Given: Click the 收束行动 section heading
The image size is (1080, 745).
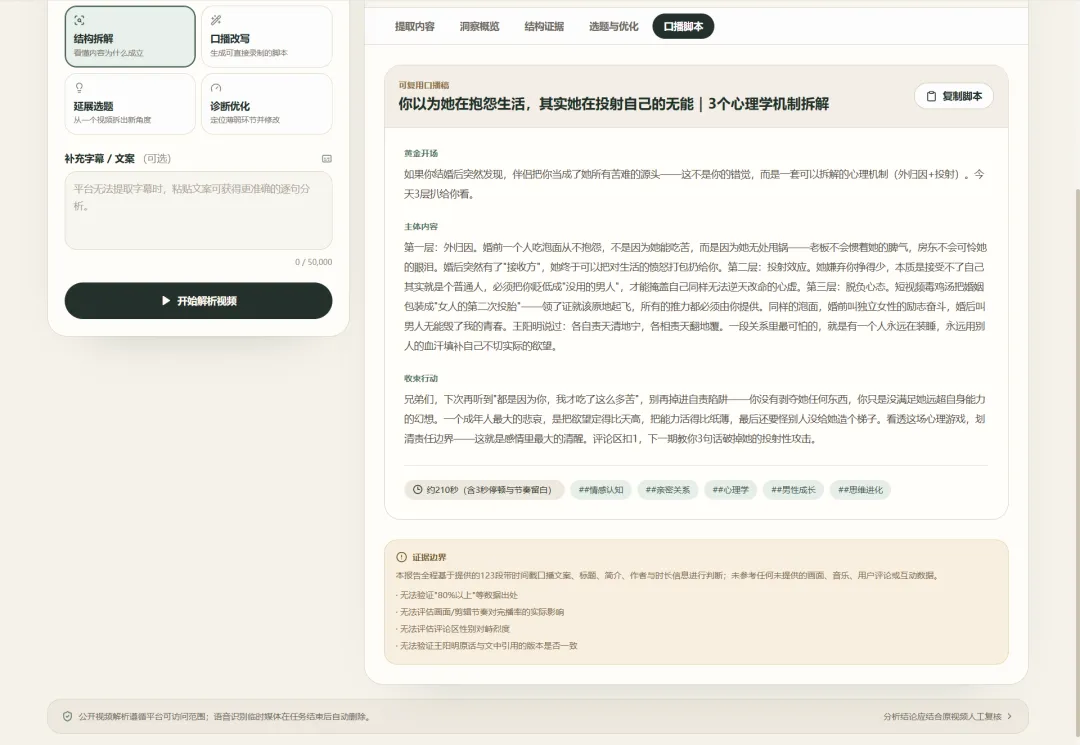Looking at the screenshot, I should 421,378.
